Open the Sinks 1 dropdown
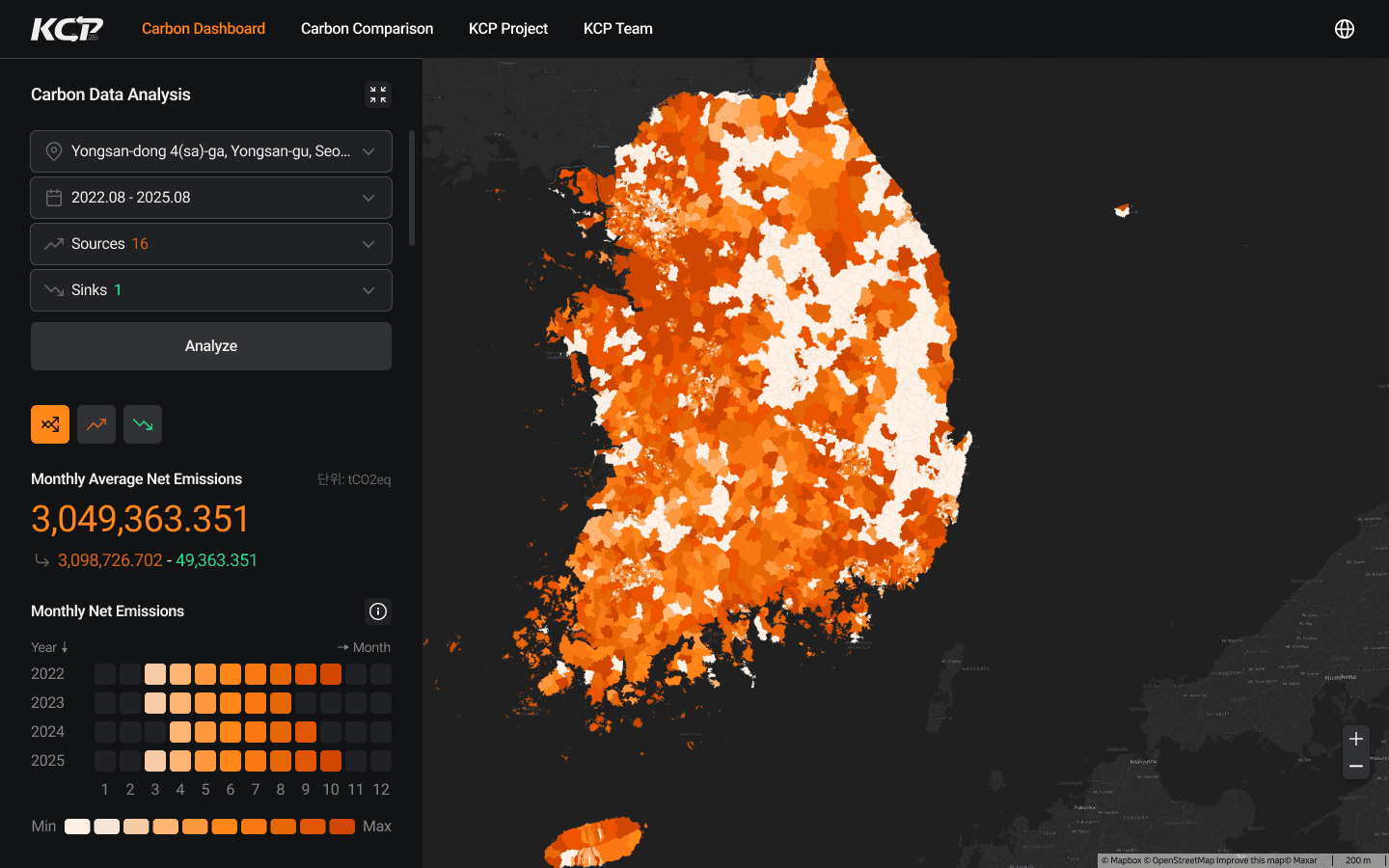1389x868 pixels. pyautogui.click(x=211, y=290)
